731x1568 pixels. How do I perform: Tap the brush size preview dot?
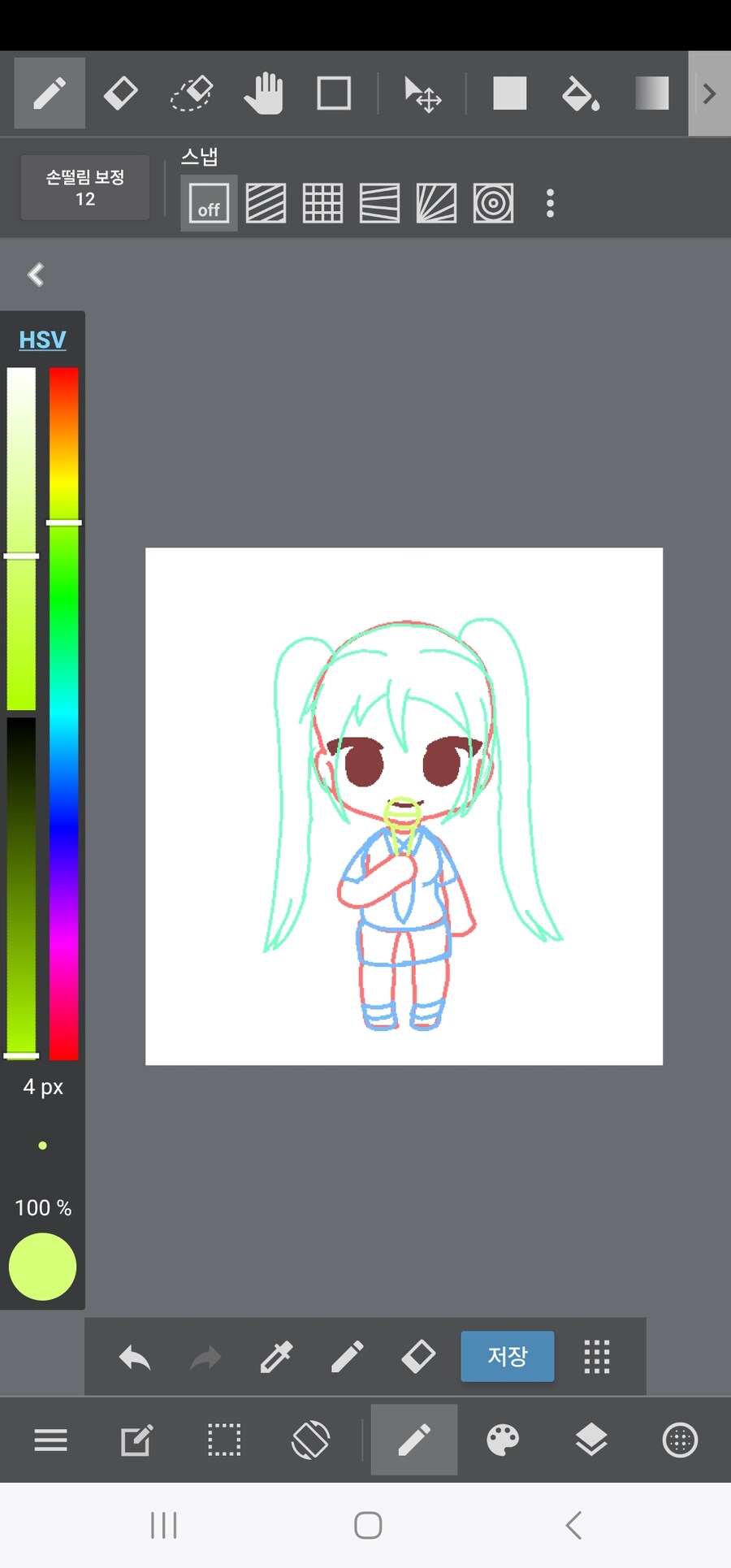coord(42,1146)
